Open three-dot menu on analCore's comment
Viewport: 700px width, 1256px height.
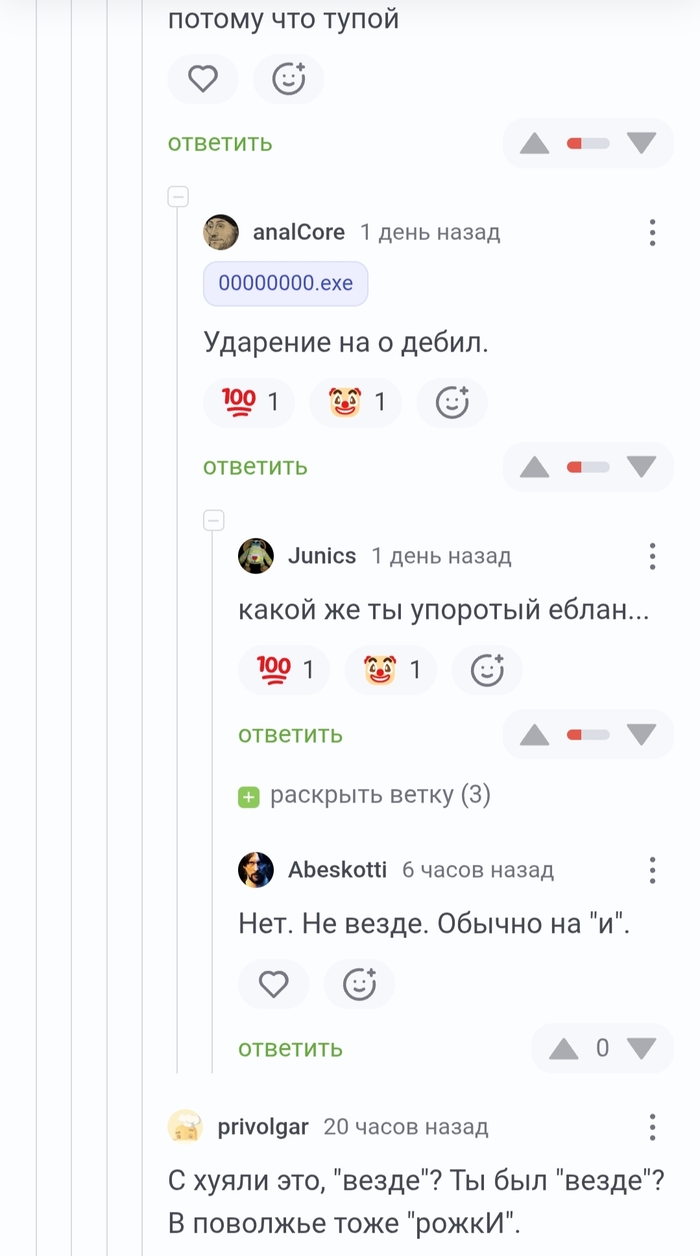pos(652,233)
